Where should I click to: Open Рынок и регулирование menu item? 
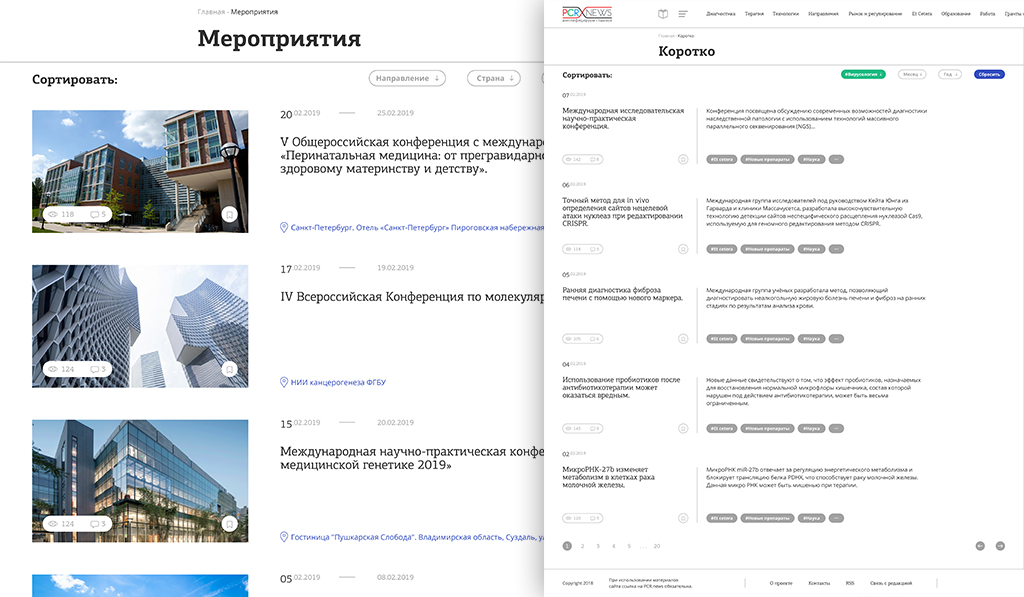[x=875, y=14]
